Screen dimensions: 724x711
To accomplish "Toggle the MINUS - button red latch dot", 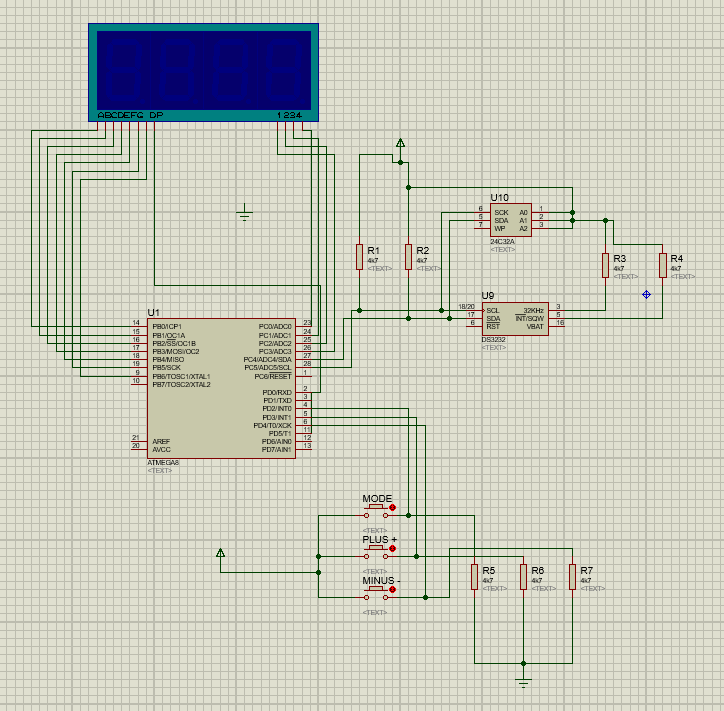I will [392, 590].
